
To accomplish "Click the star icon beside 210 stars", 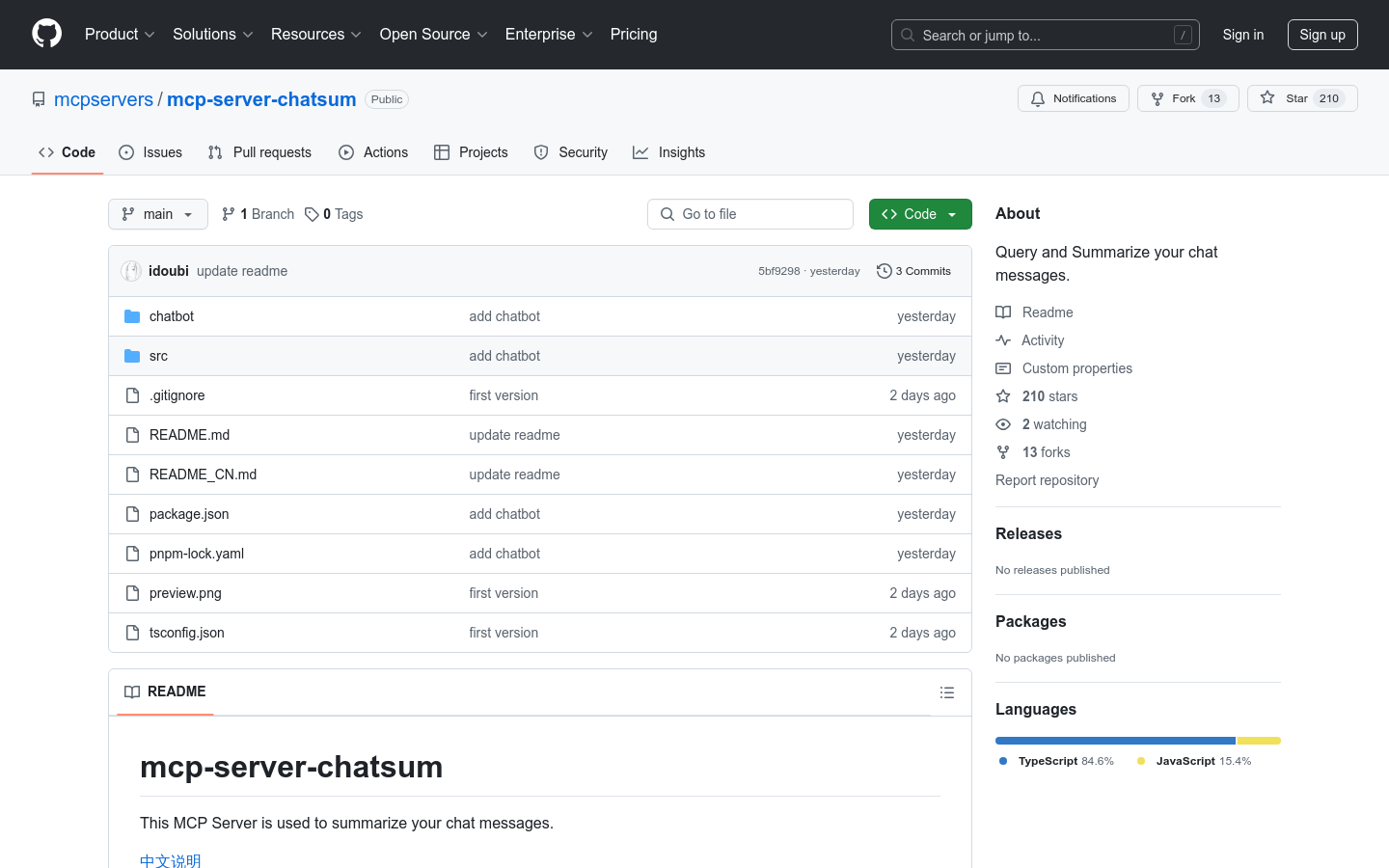I will [x=1003, y=396].
